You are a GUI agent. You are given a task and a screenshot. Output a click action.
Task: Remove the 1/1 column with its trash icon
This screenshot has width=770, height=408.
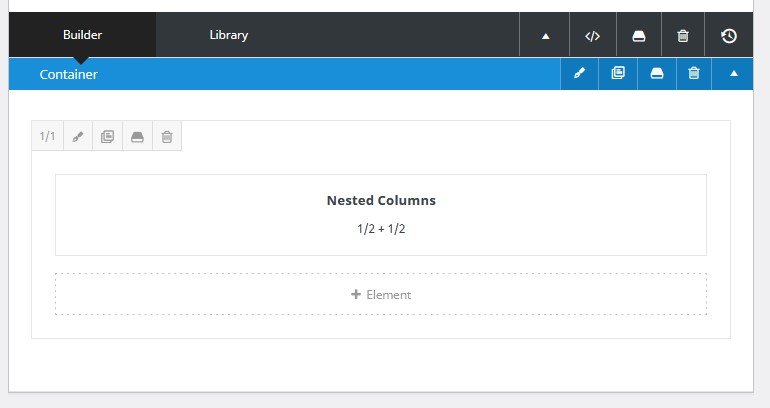pyautogui.click(x=167, y=137)
